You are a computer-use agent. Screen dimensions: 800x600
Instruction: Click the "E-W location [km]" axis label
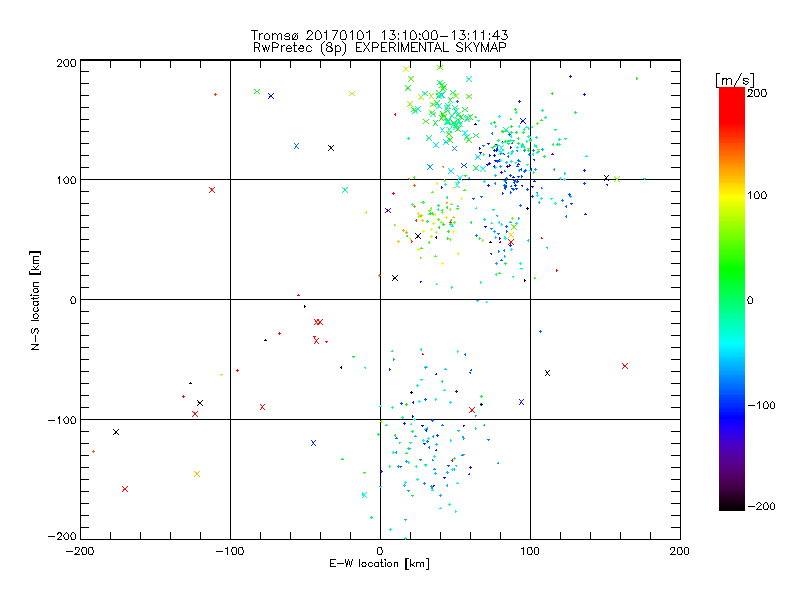click(x=379, y=564)
